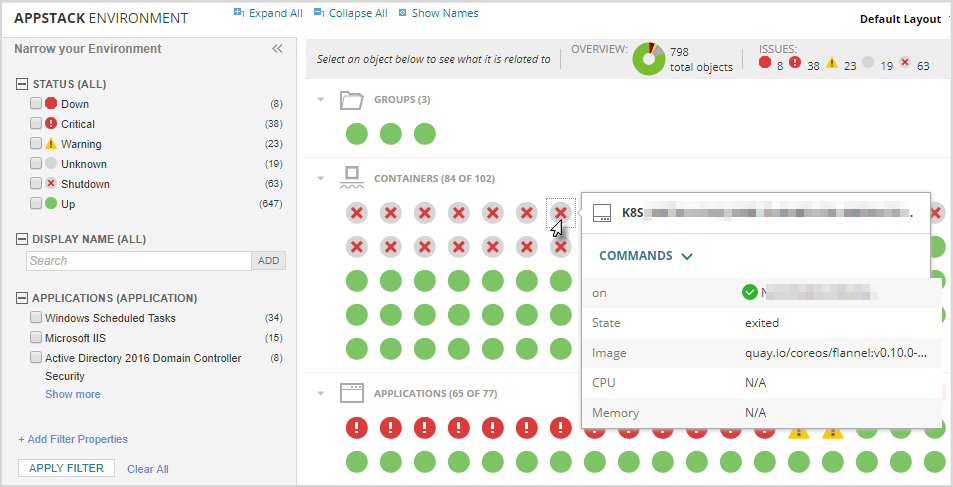Click Expand All in top toolbar
953x487 pixels.
(268, 14)
